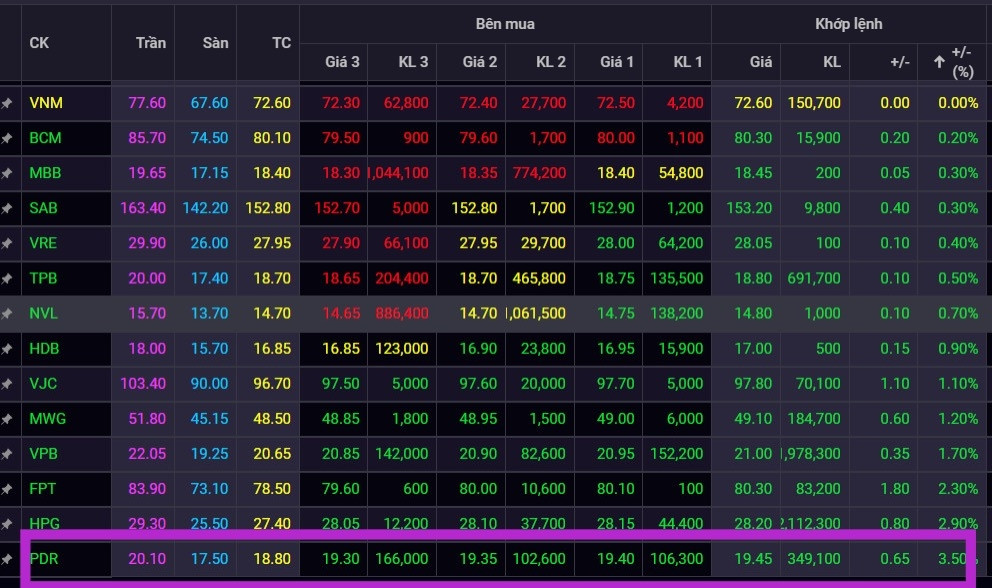Sort by the Trần ceiling price header
992x588 pixels.
coord(151,43)
